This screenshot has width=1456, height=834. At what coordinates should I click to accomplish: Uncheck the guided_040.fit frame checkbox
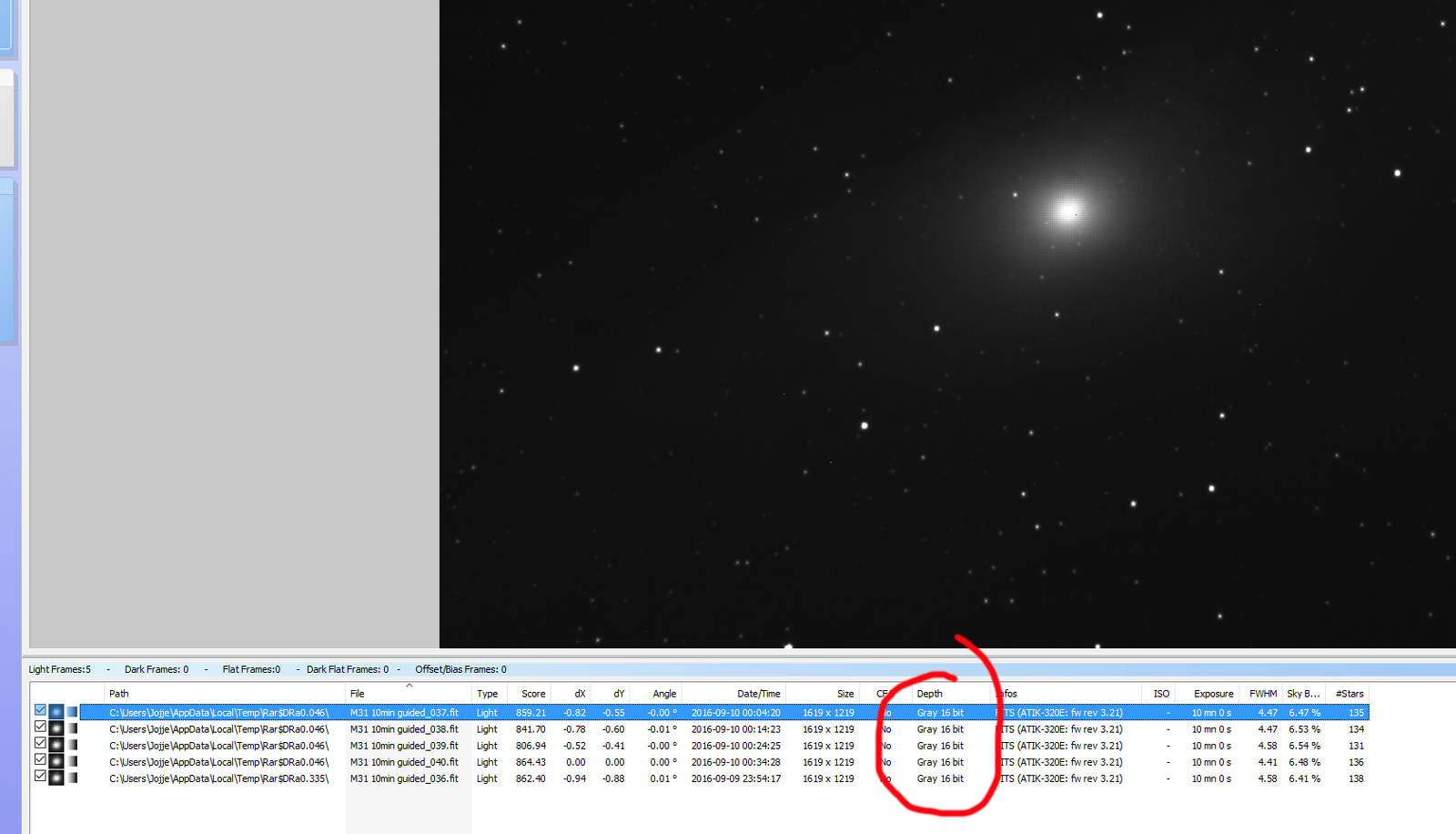click(40, 759)
